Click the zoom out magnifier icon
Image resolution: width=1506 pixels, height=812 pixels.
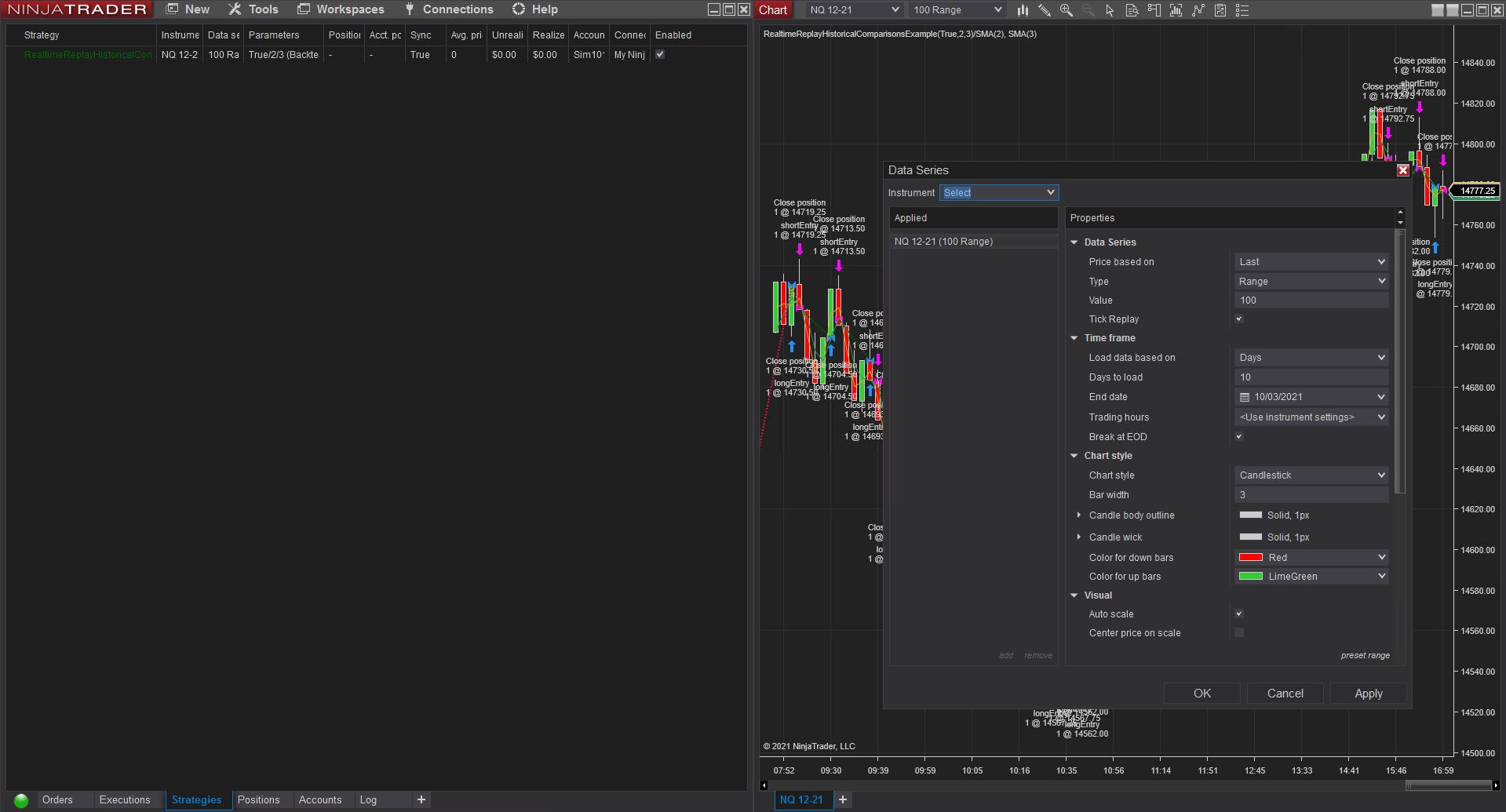pyautogui.click(x=1088, y=10)
